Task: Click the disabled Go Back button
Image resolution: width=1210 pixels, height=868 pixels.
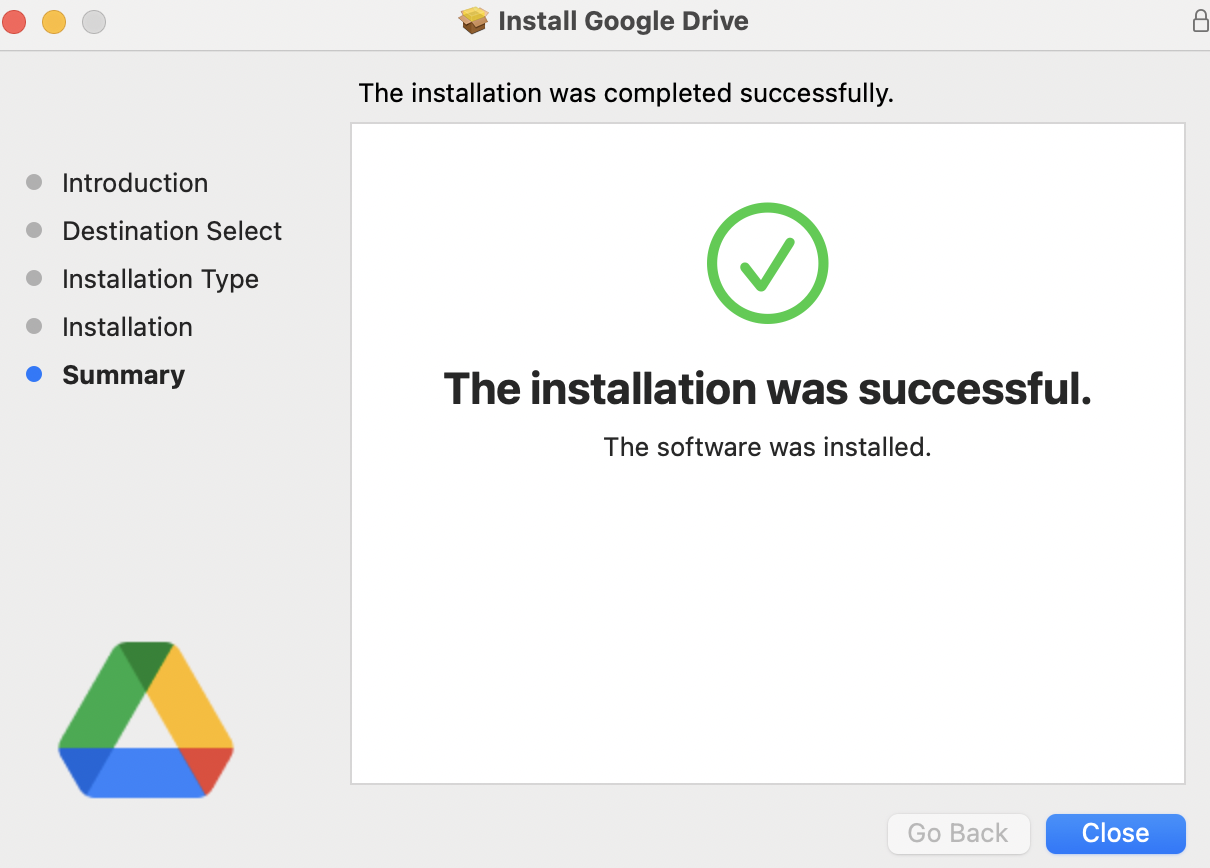Action: (x=958, y=833)
